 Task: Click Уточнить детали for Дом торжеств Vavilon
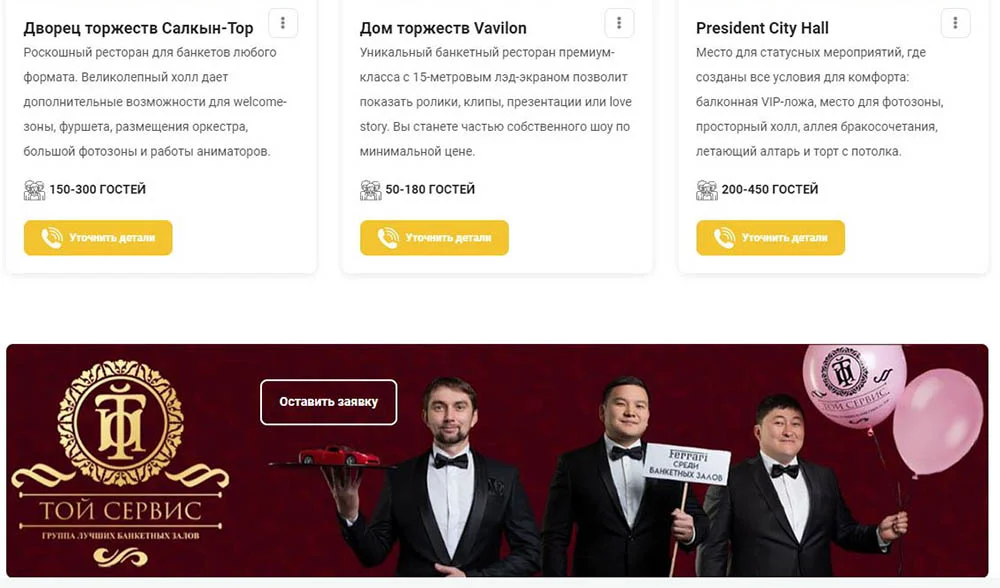(434, 238)
